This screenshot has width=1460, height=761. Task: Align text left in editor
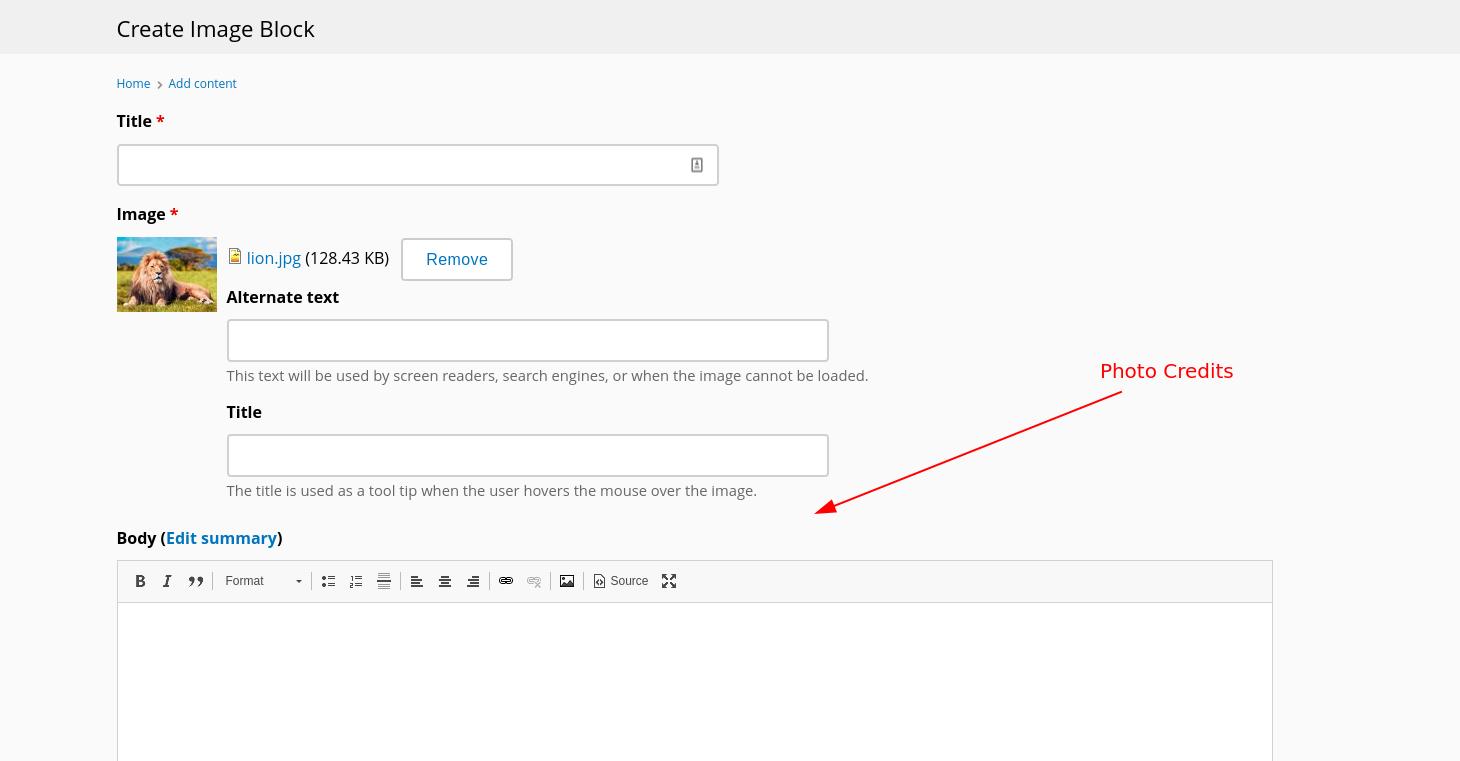(417, 581)
